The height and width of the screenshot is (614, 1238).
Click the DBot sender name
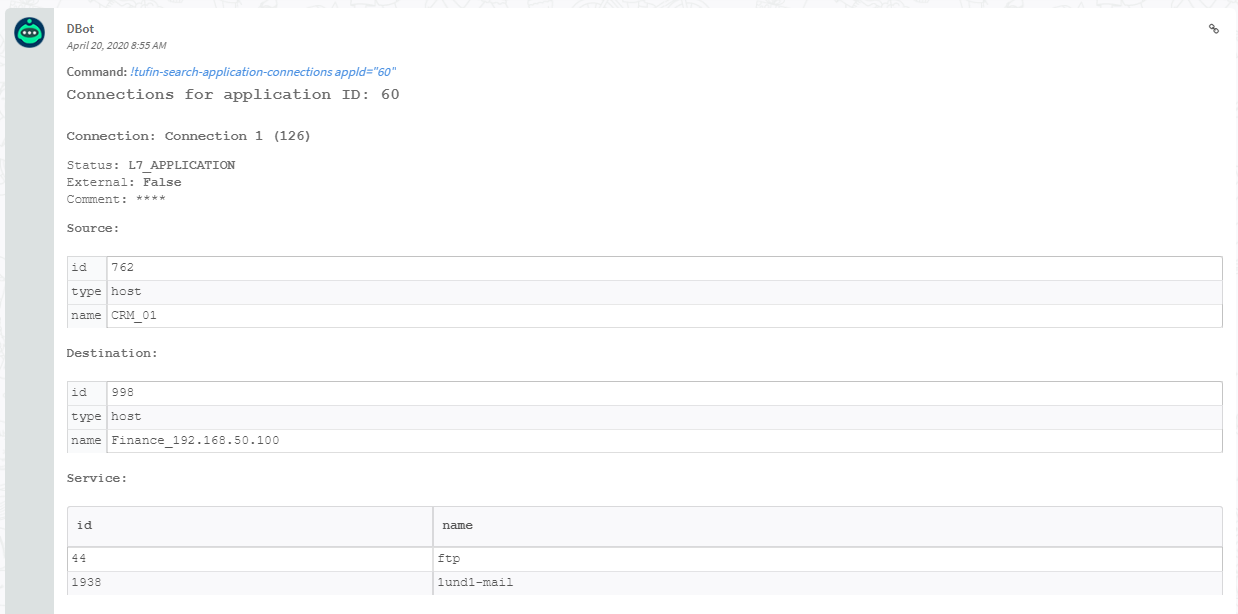point(80,29)
